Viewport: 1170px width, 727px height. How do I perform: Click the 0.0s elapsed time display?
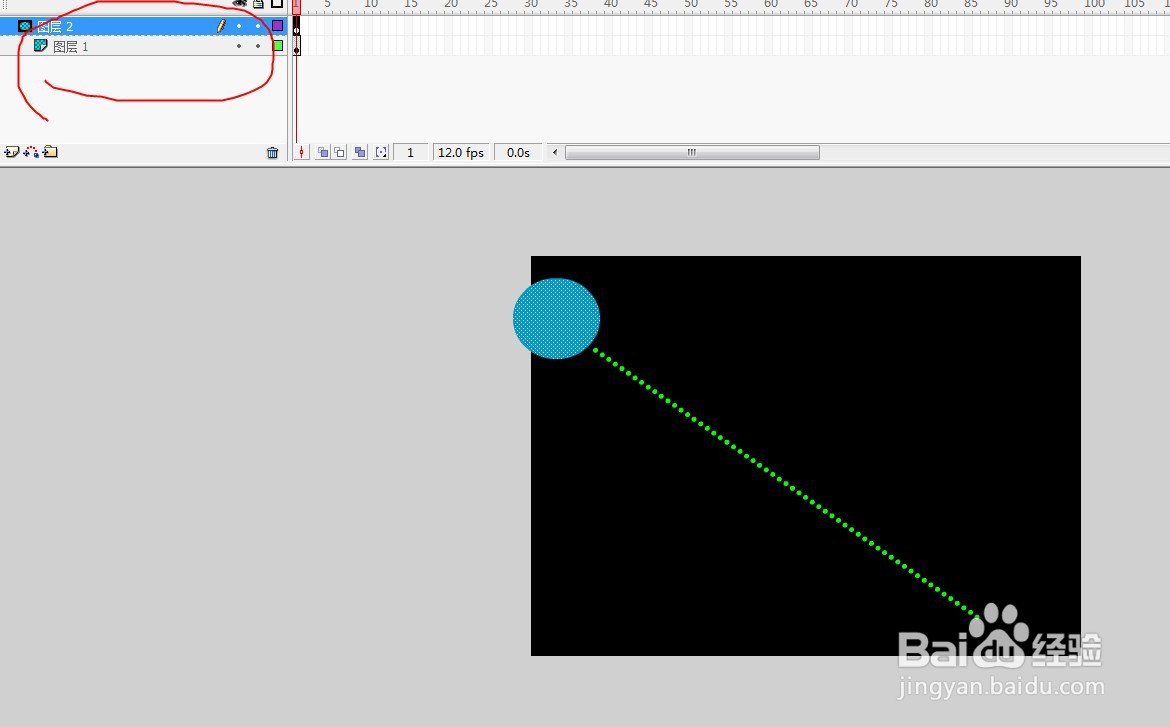point(518,152)
